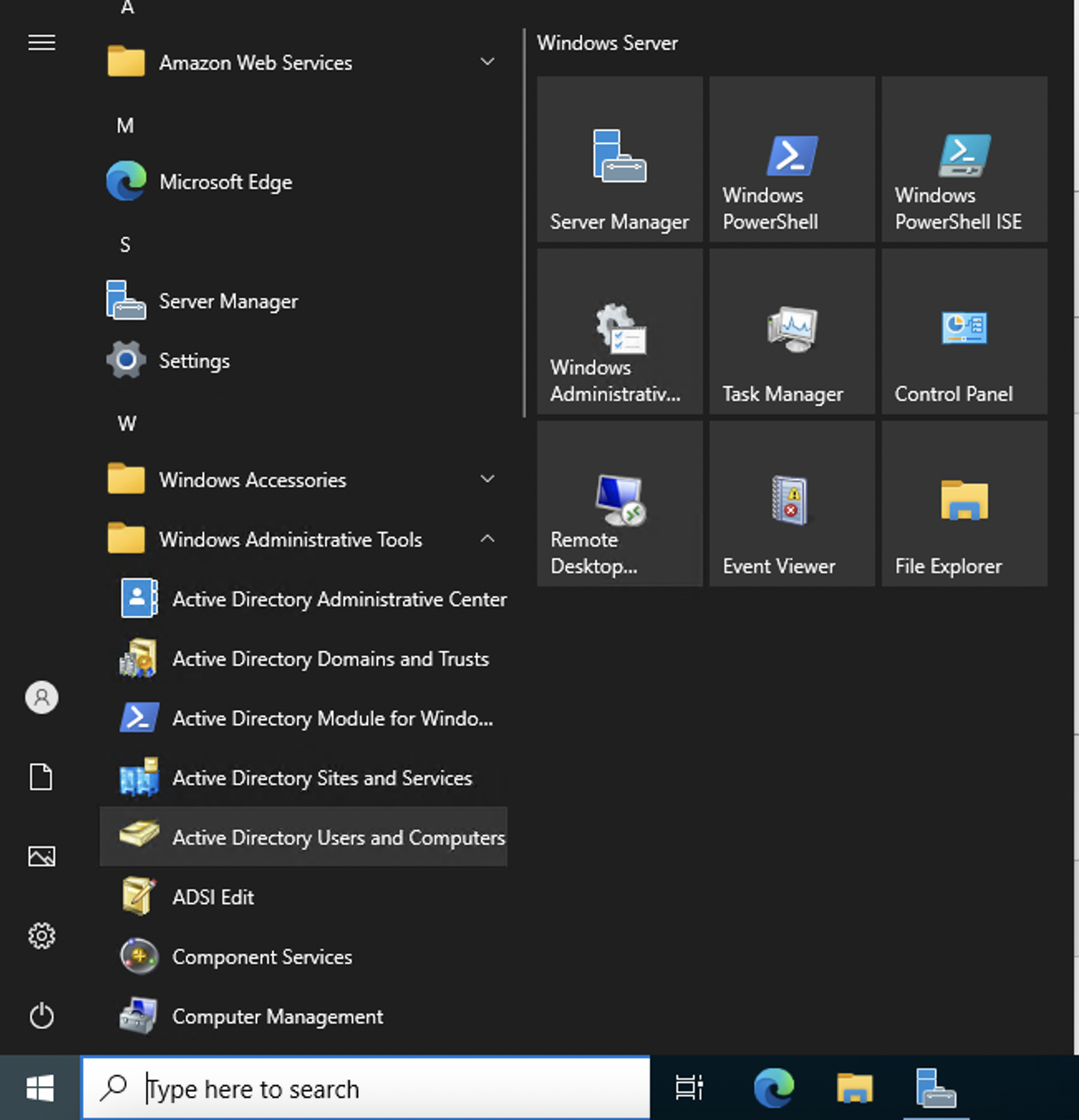Collapse the Windows Administrative Tools folder
1079x1120 pixels.
pyautogui.click(x=303, y=539)
